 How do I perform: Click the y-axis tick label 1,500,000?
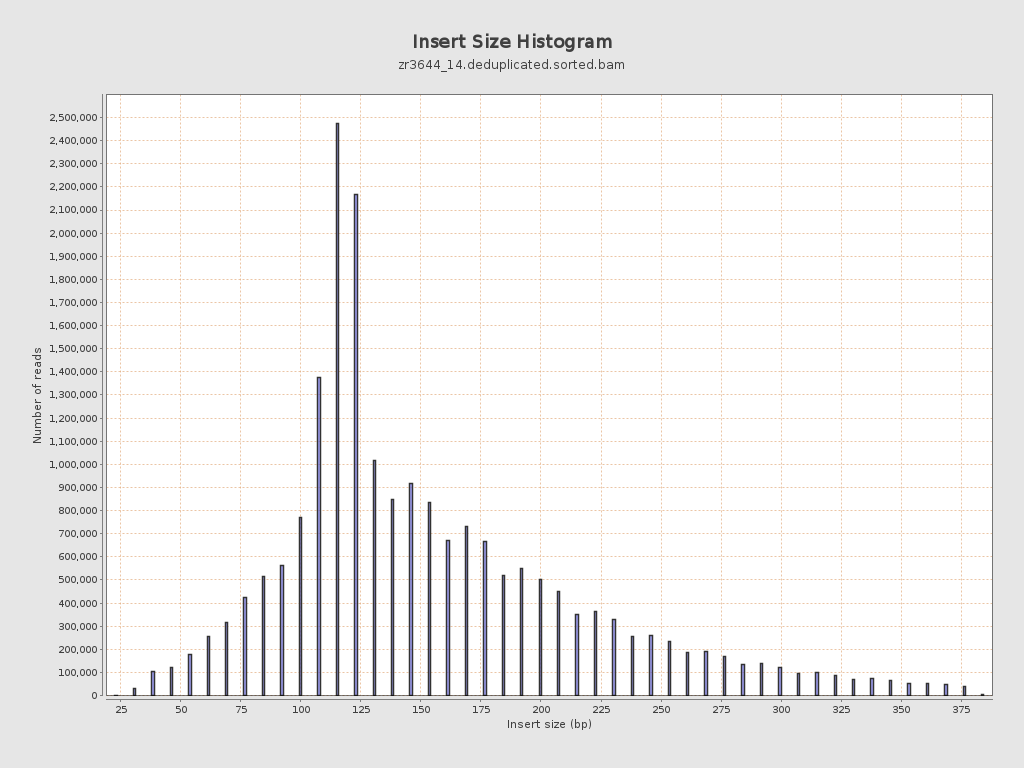coord(73,349)
